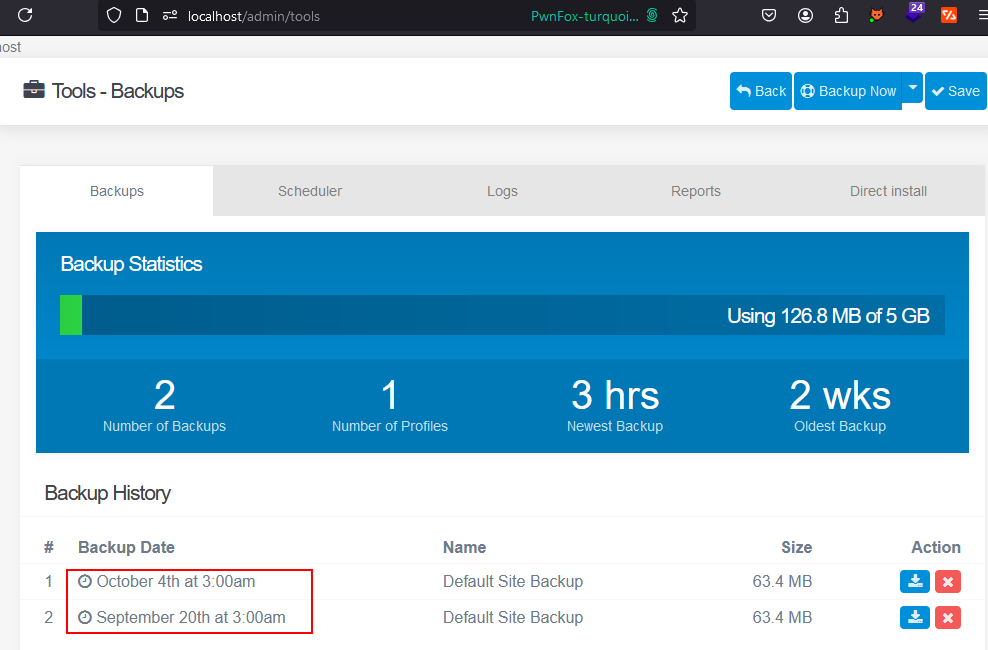The width and height of the screenshot is (988, 650).
Task: Click the "Using 126.8 MB of 5 GB" text
Action: (828, 316)
